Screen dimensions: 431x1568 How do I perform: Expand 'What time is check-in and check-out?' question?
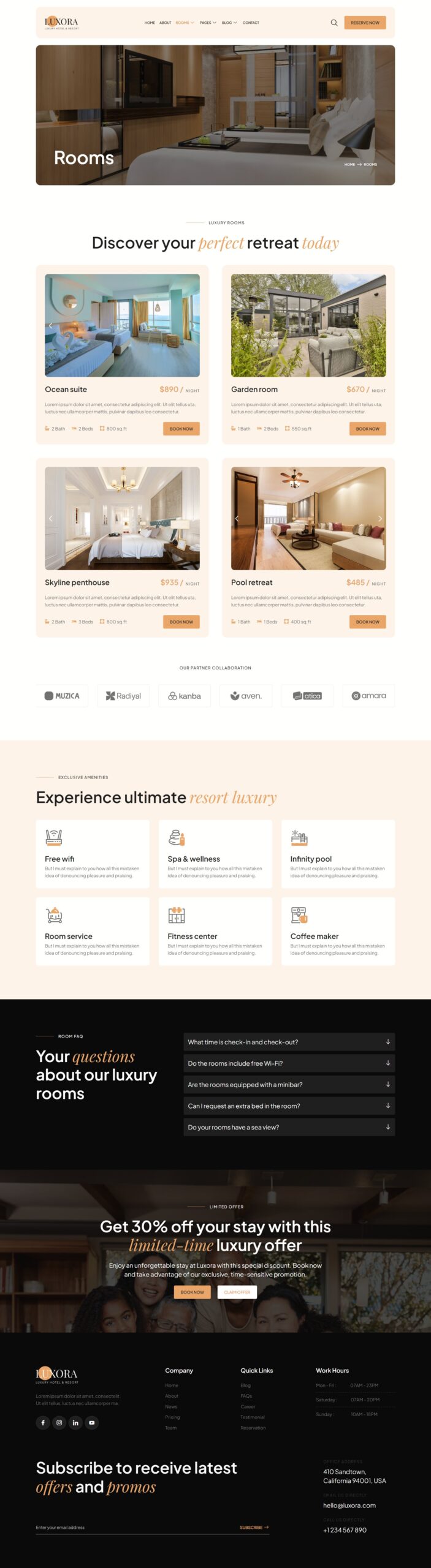(289, 1041)
